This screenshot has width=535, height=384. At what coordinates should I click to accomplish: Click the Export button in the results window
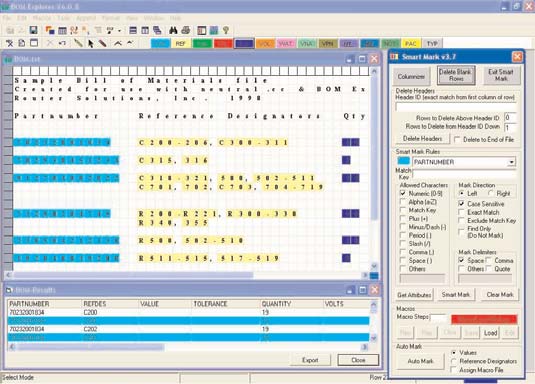point(310,360)
